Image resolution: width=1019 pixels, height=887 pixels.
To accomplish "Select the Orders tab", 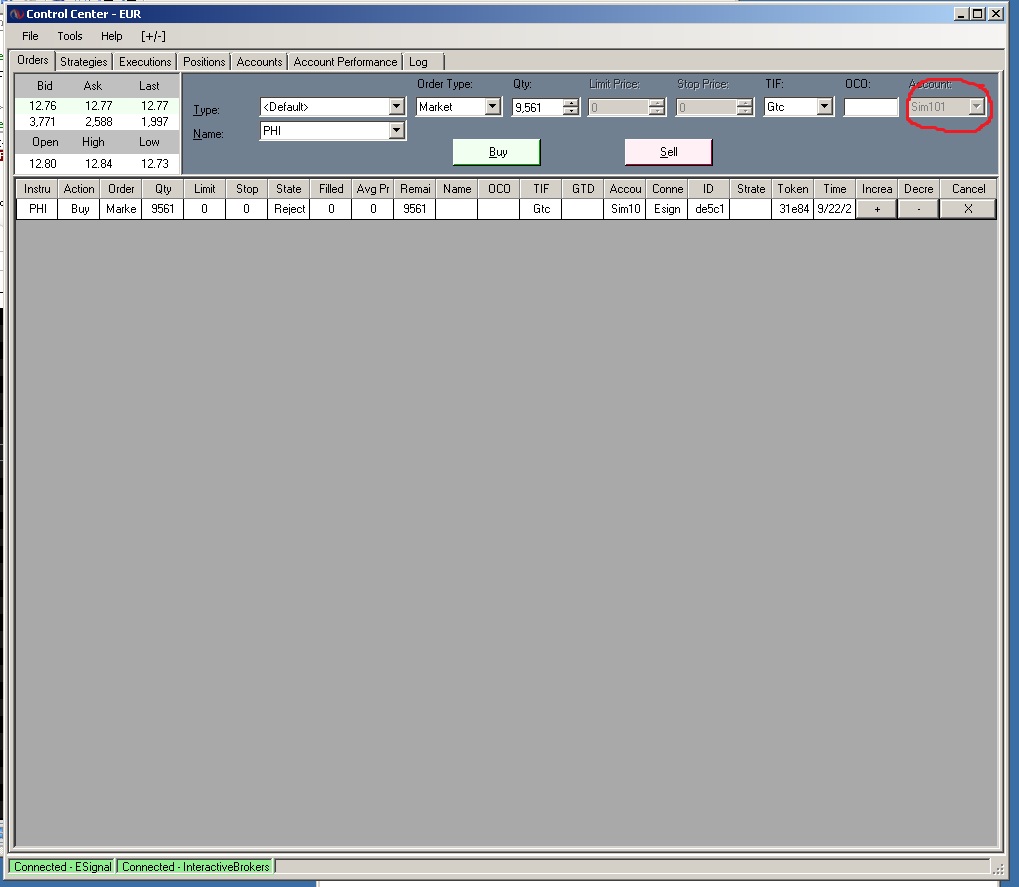I will [32, 60].
